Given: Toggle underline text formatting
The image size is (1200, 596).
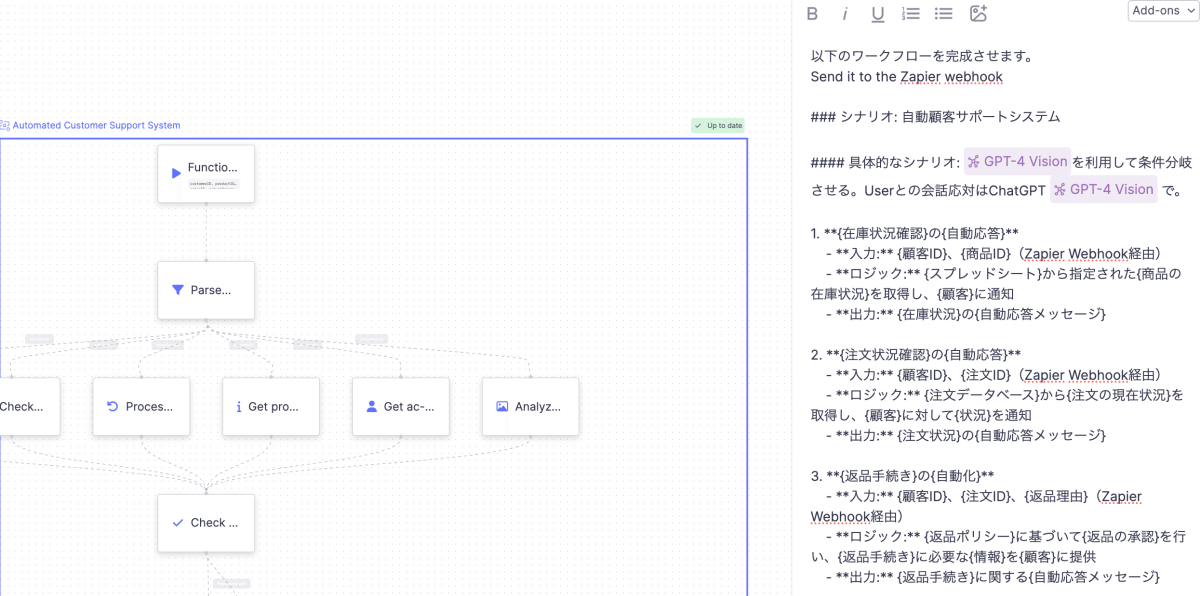Looking at the screenshot, I should click(878, 13).
